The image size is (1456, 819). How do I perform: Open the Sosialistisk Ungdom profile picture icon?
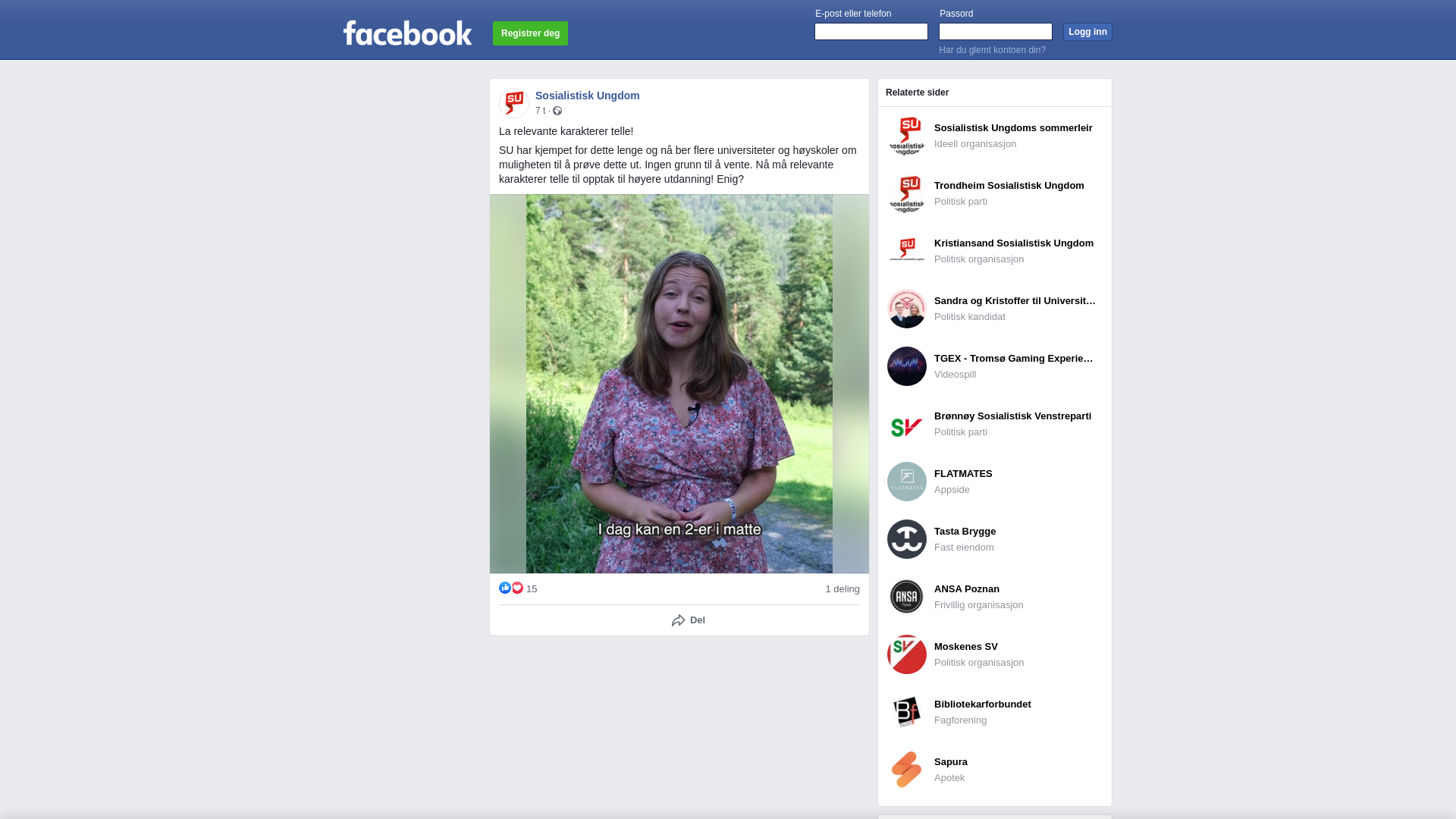tap(514, 102)
